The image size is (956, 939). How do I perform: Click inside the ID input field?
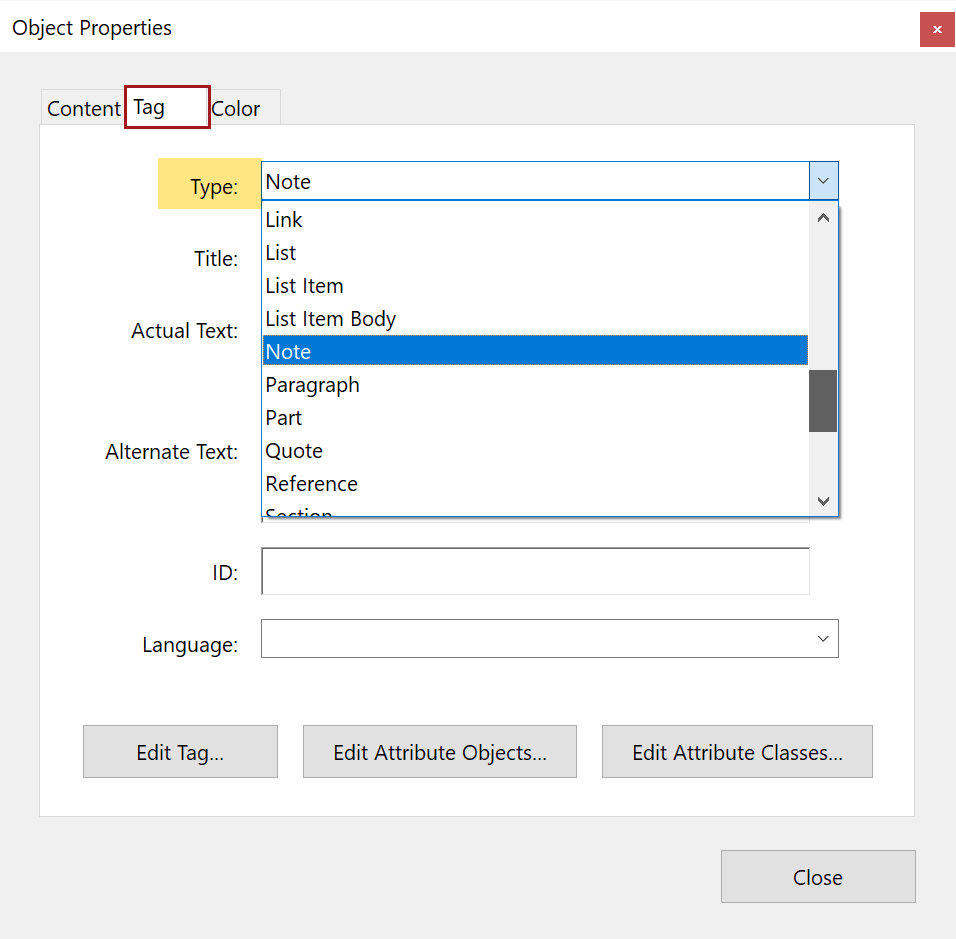click(x=535, y=571)
